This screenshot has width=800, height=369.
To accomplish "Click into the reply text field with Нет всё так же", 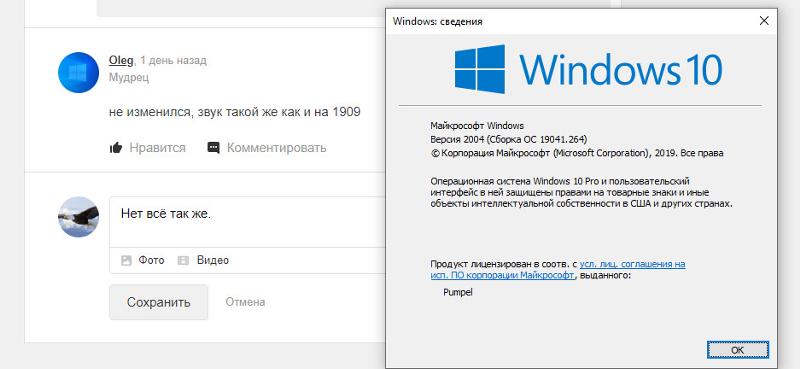I will pos(247,222).
